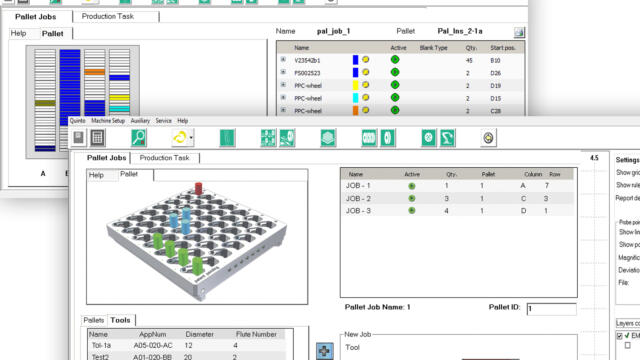Viewport: 640px width, 360px height.
Task: Open the Machine Setup menu
Action: click(108, 121)
